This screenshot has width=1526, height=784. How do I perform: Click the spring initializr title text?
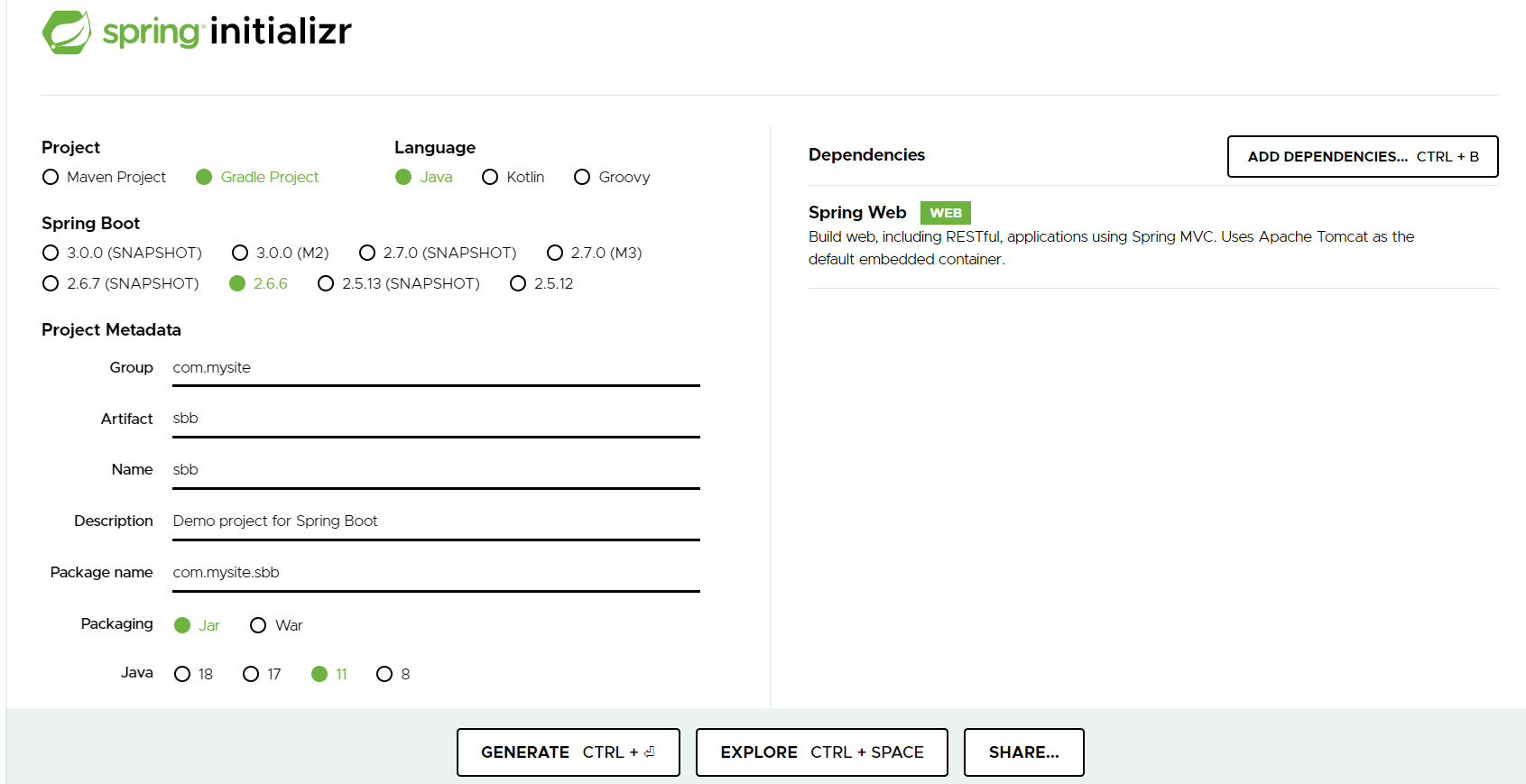227,32
